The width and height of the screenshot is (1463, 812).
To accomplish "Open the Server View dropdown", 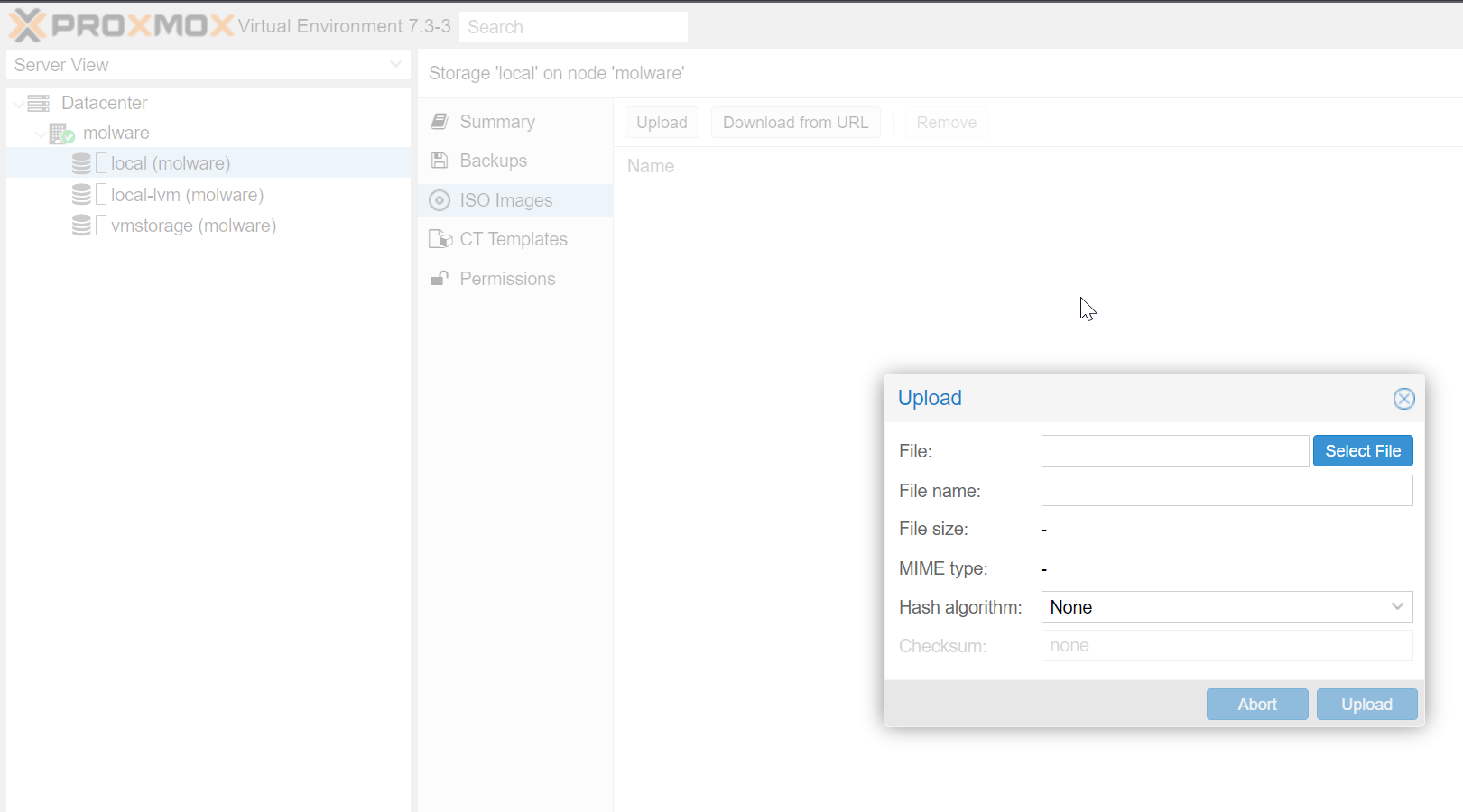I will tap(395, 65).
